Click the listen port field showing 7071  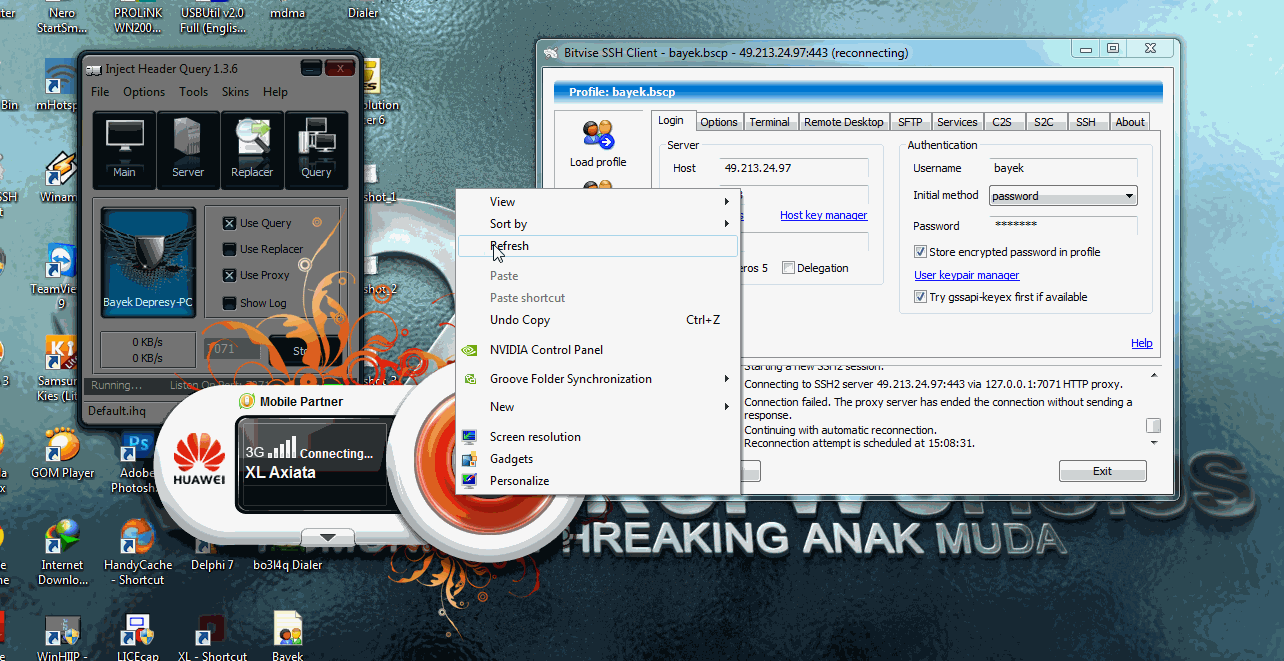click(231, 350)
